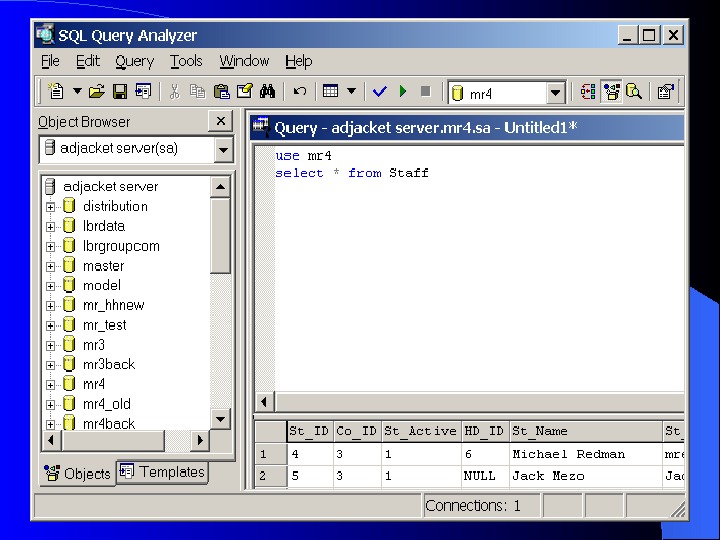Click the Open file folder icon

point(97,91)
